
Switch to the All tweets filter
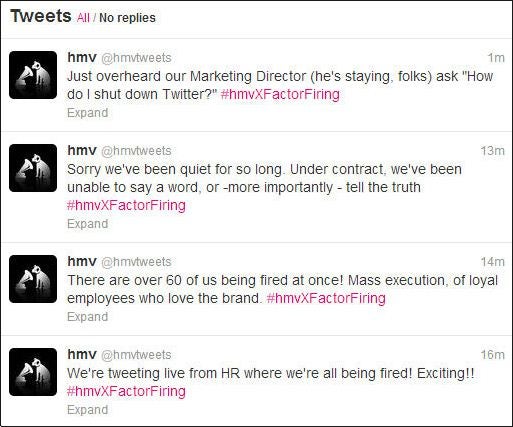tap(83, 18)
